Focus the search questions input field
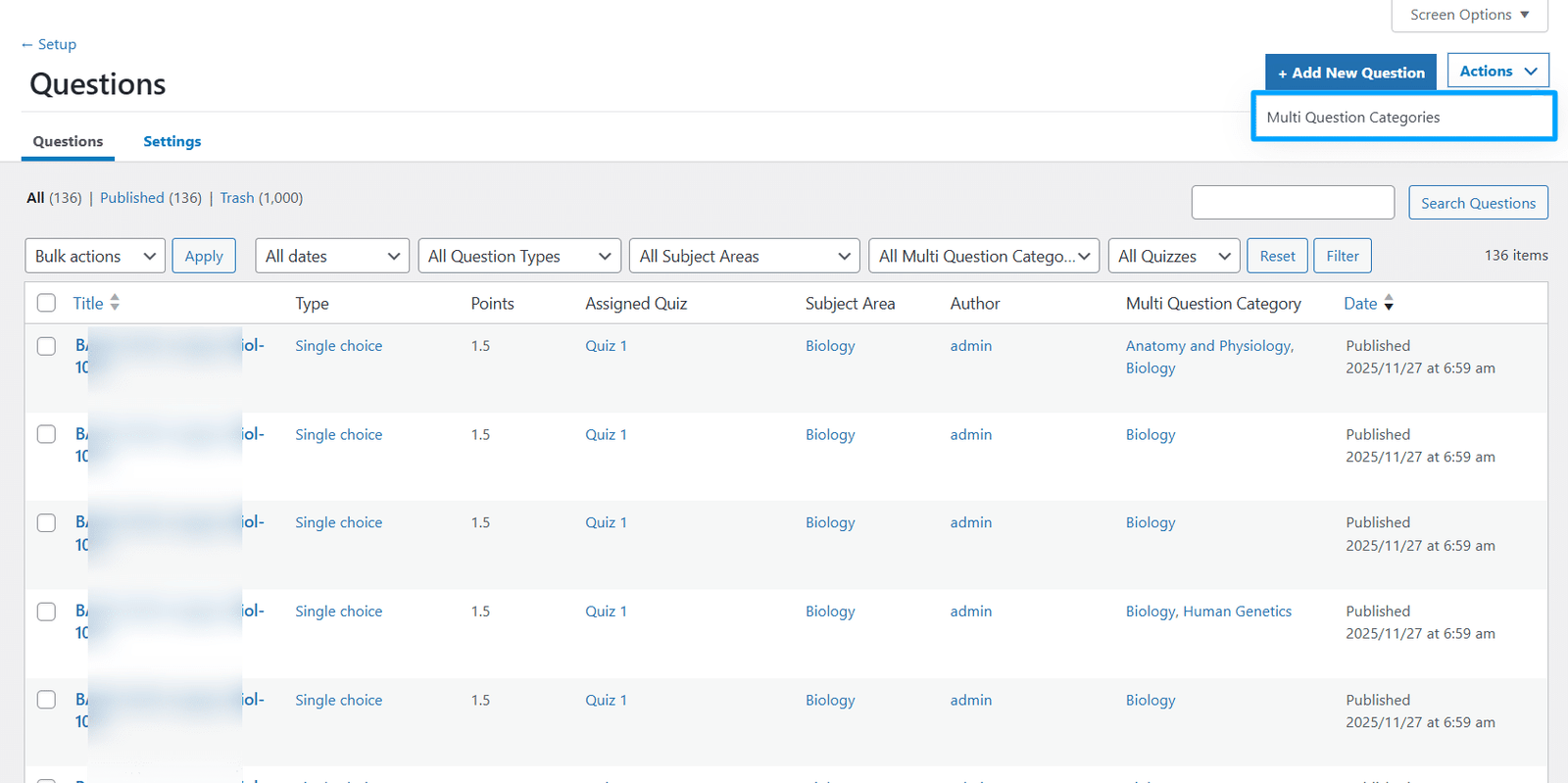Image resolution: width=1568 pixels, height=783 pixels. pyautogui.click(x=1293, y=203)
